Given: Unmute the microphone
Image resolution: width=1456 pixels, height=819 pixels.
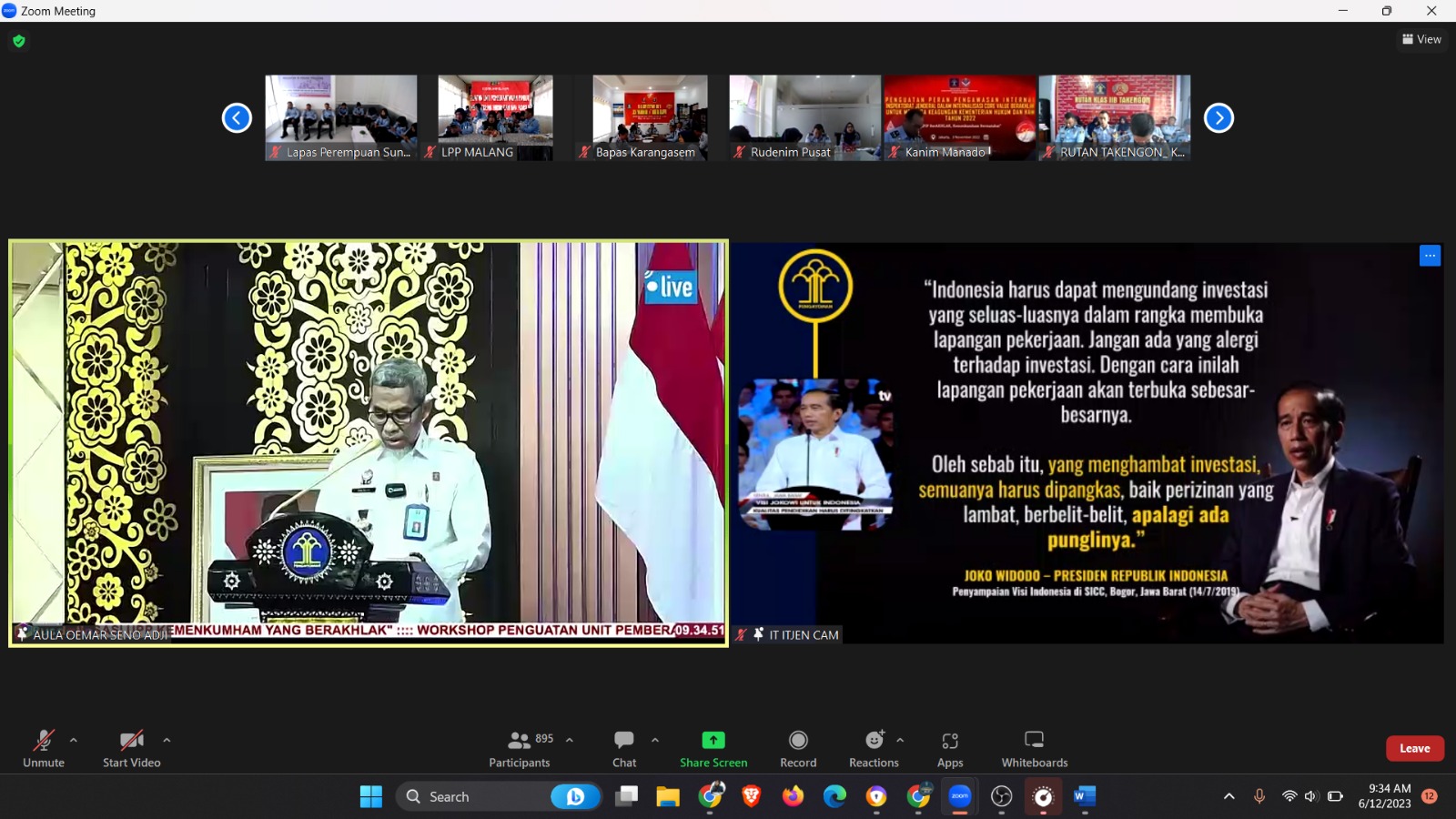Looking at the screenshot, I should [x=44, y=748].
